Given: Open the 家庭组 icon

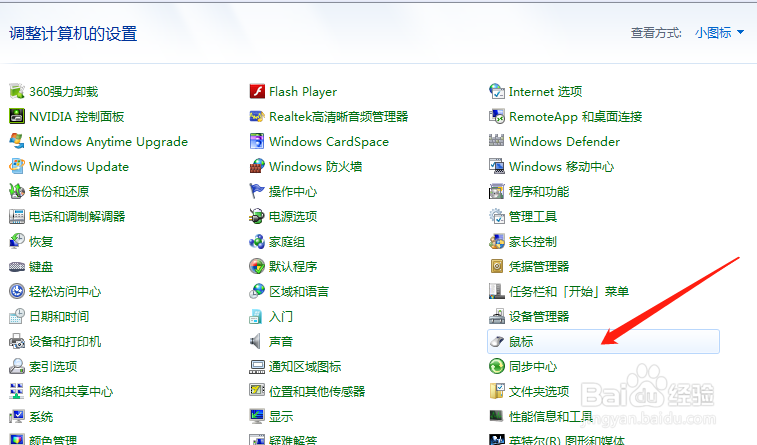Looking at the screenshot, I should [x=257, y=241].
